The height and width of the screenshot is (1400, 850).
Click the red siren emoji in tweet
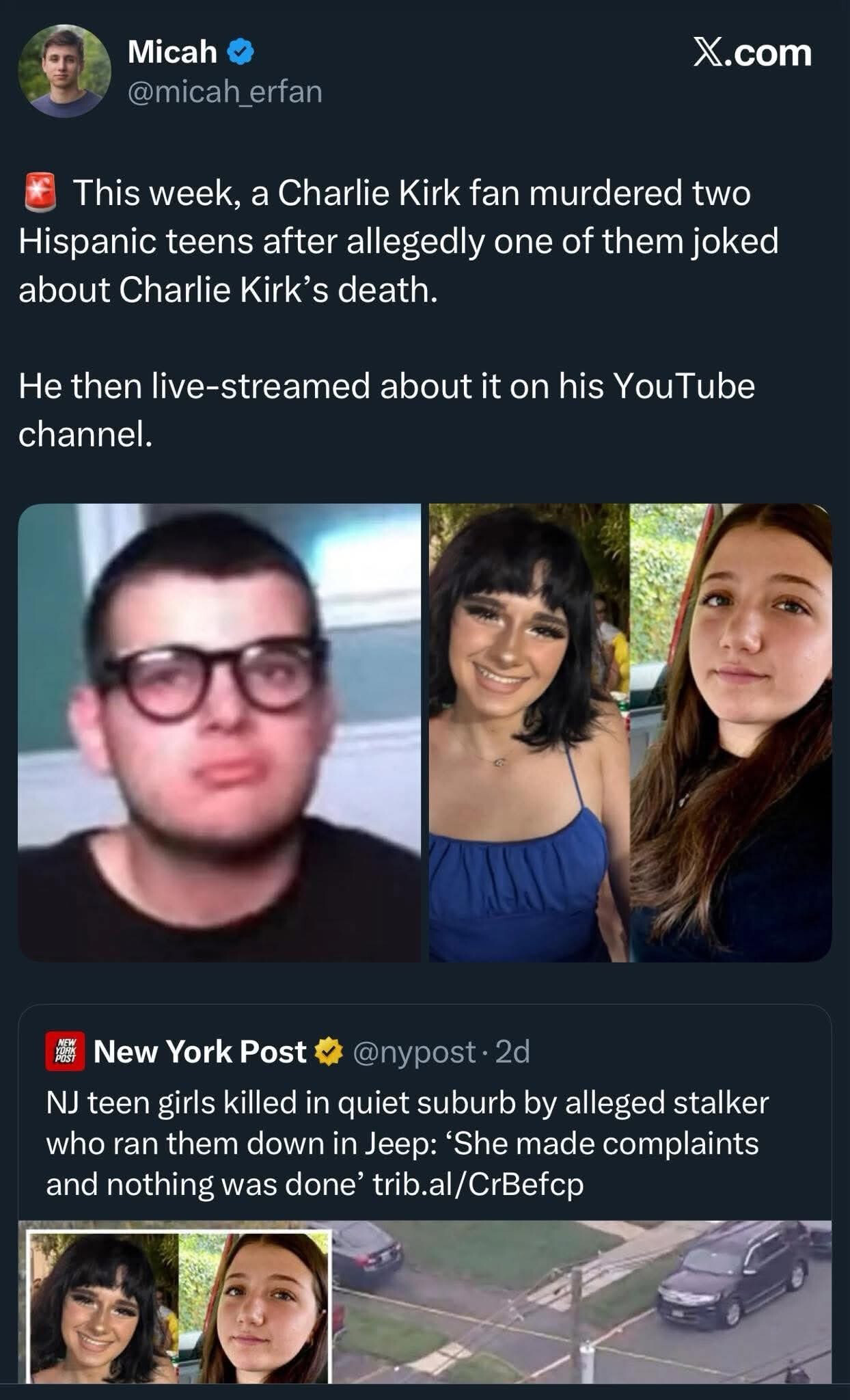tap(40, 192)
